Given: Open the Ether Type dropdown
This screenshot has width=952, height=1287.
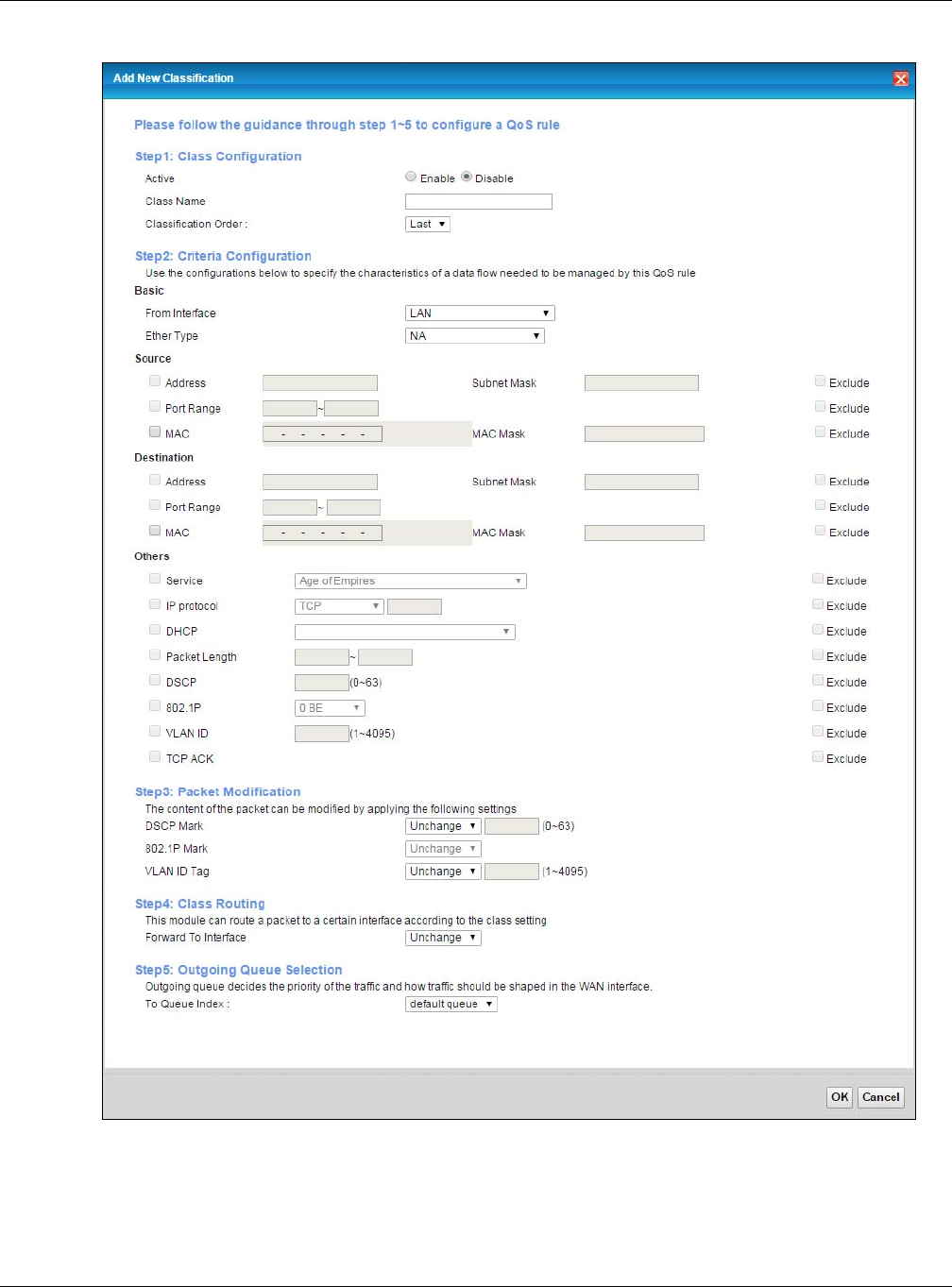Looking at the screenshot, I should 475,336.
